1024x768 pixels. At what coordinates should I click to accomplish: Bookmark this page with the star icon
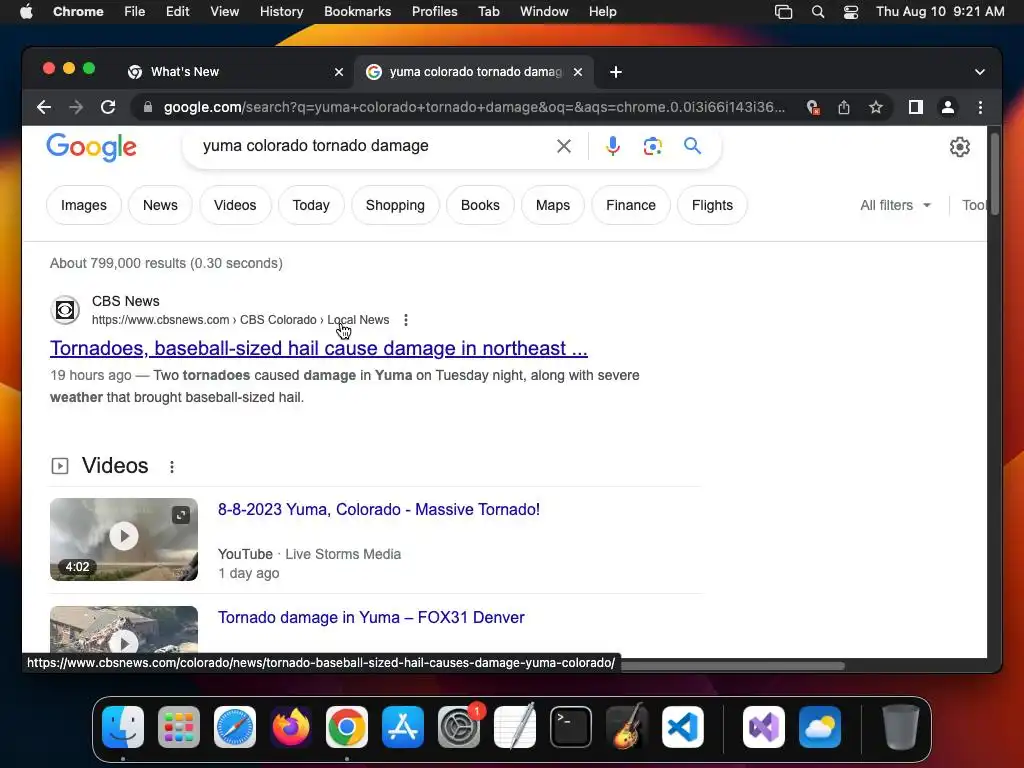(876, 107)
